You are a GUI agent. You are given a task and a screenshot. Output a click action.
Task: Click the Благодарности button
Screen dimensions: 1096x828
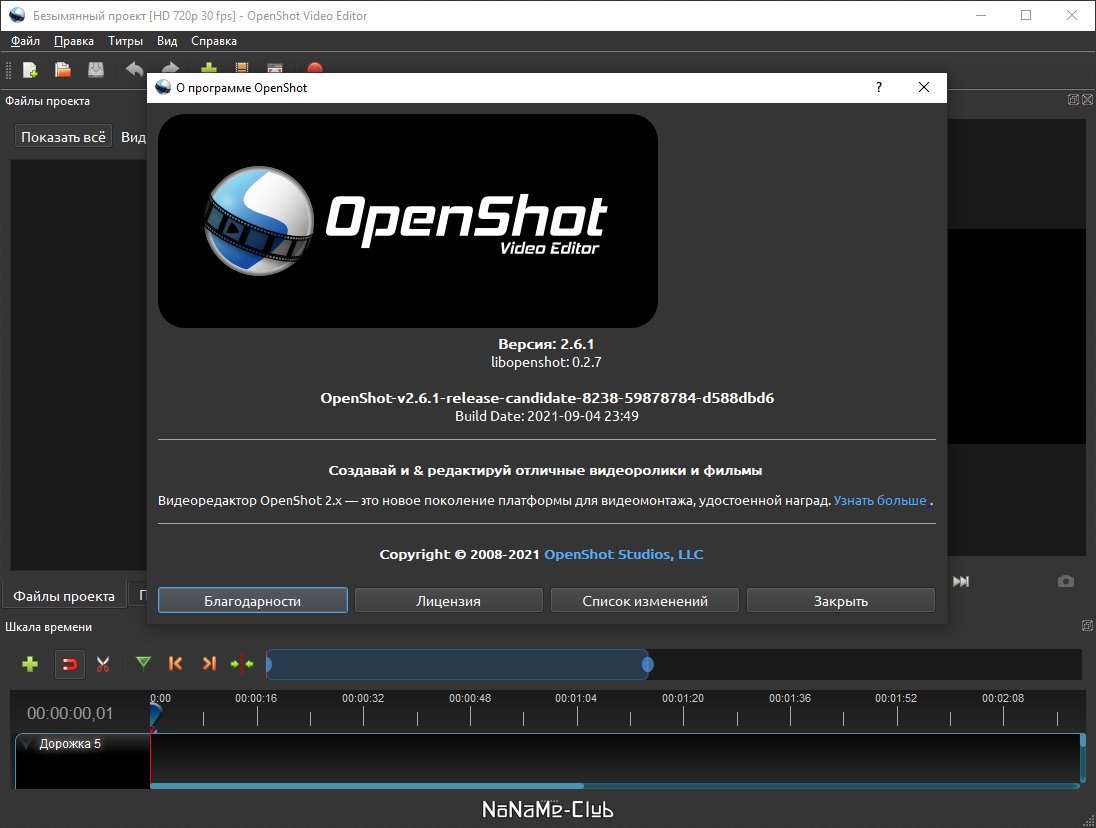[252, 601]
